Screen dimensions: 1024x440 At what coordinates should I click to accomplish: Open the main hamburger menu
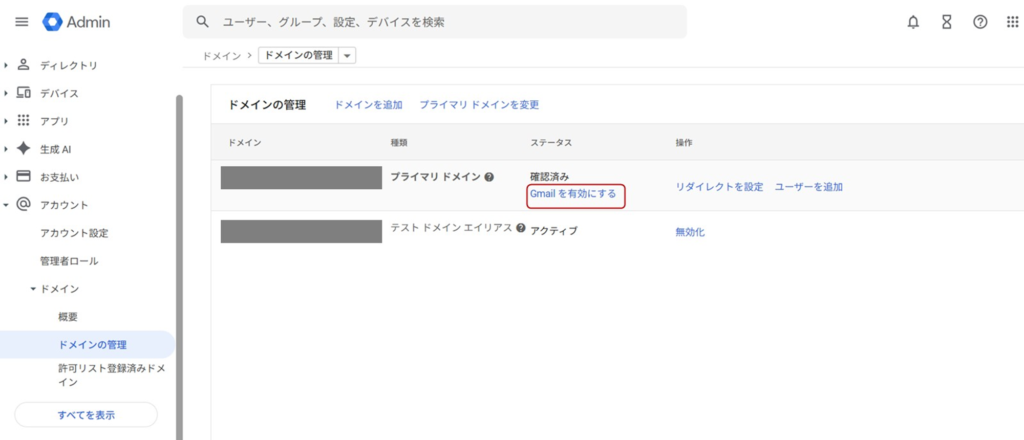(21, 22)
